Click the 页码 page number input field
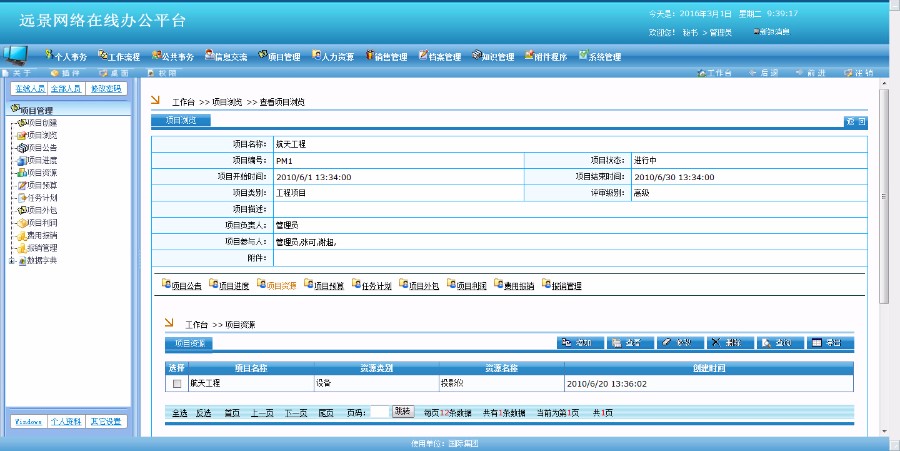900x451 pixels. 379,412
